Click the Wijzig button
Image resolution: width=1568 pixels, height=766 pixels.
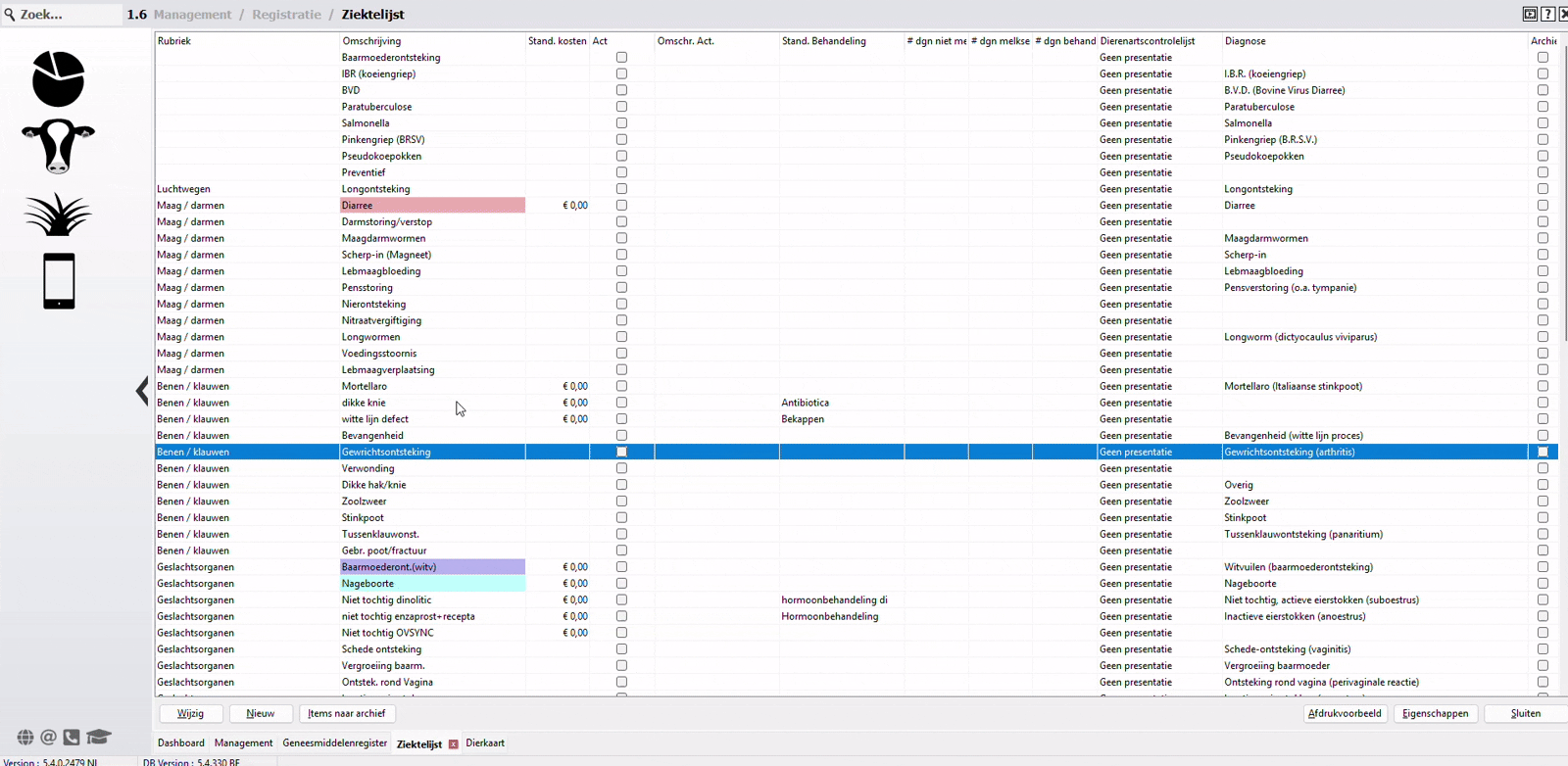[x=191, y=714]
